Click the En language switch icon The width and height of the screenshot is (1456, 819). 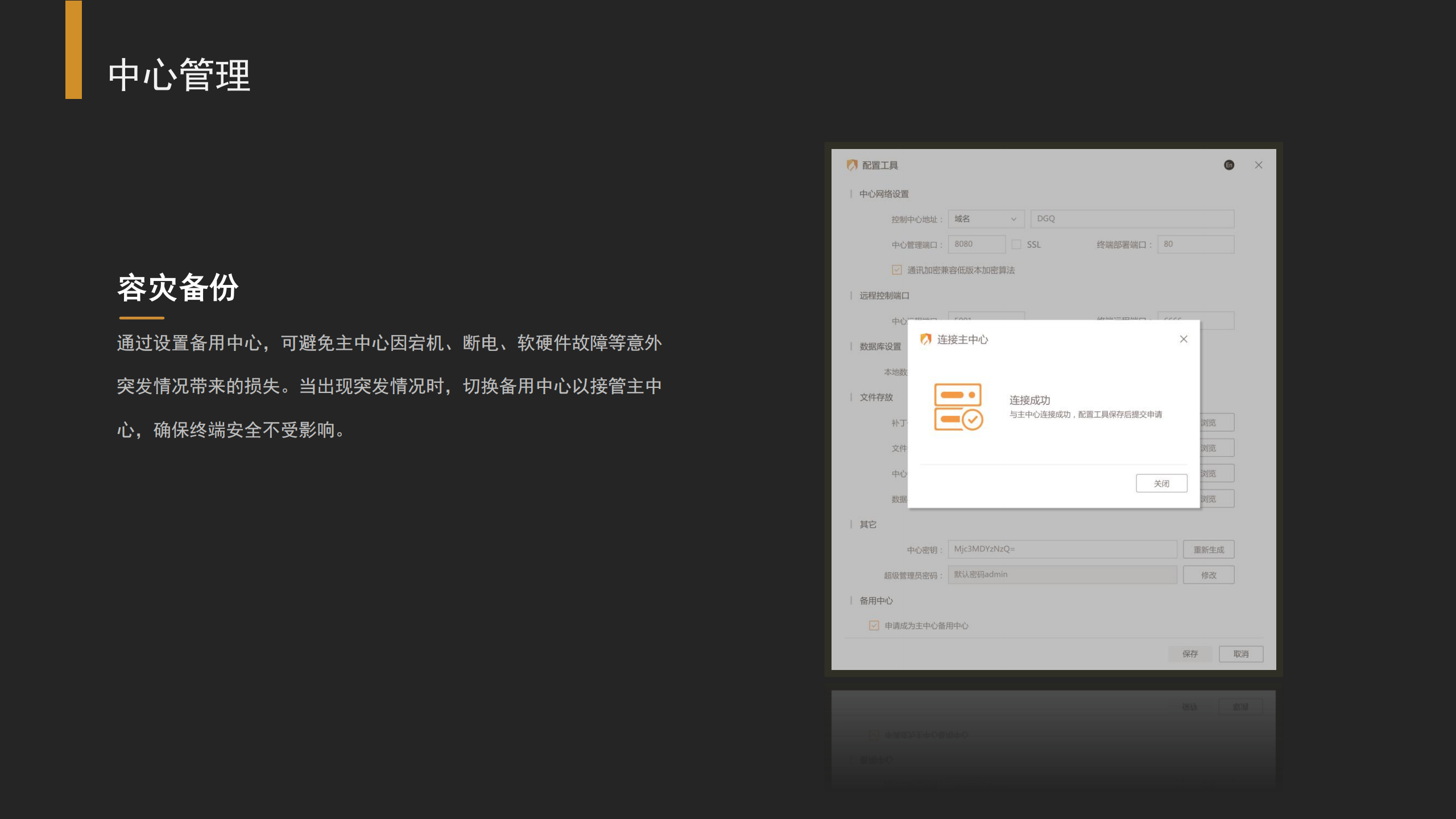(x=1229, y=165)
